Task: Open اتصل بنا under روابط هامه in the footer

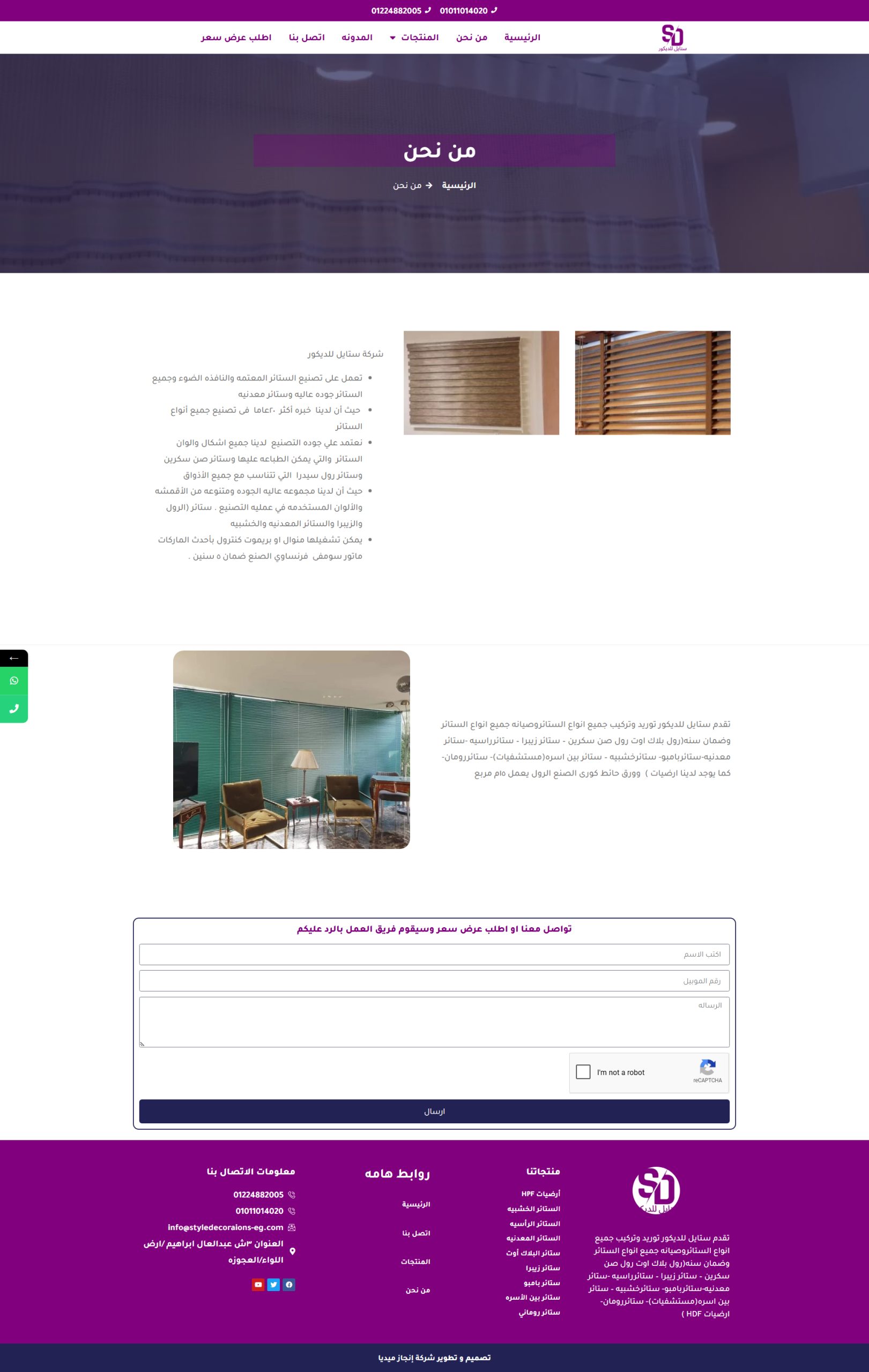Action: (x=417, y=1233)
